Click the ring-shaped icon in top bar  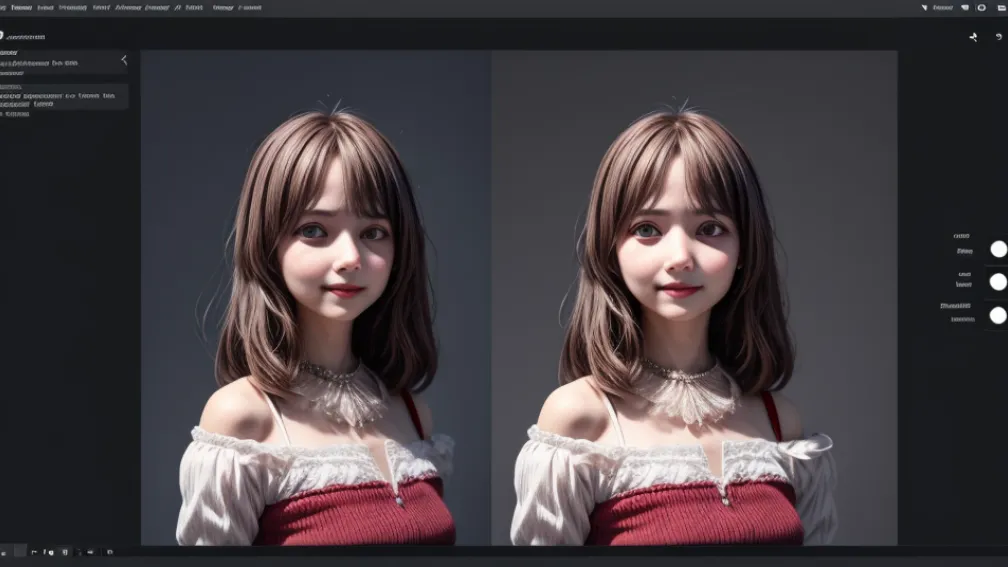click(x=982, y=8)
